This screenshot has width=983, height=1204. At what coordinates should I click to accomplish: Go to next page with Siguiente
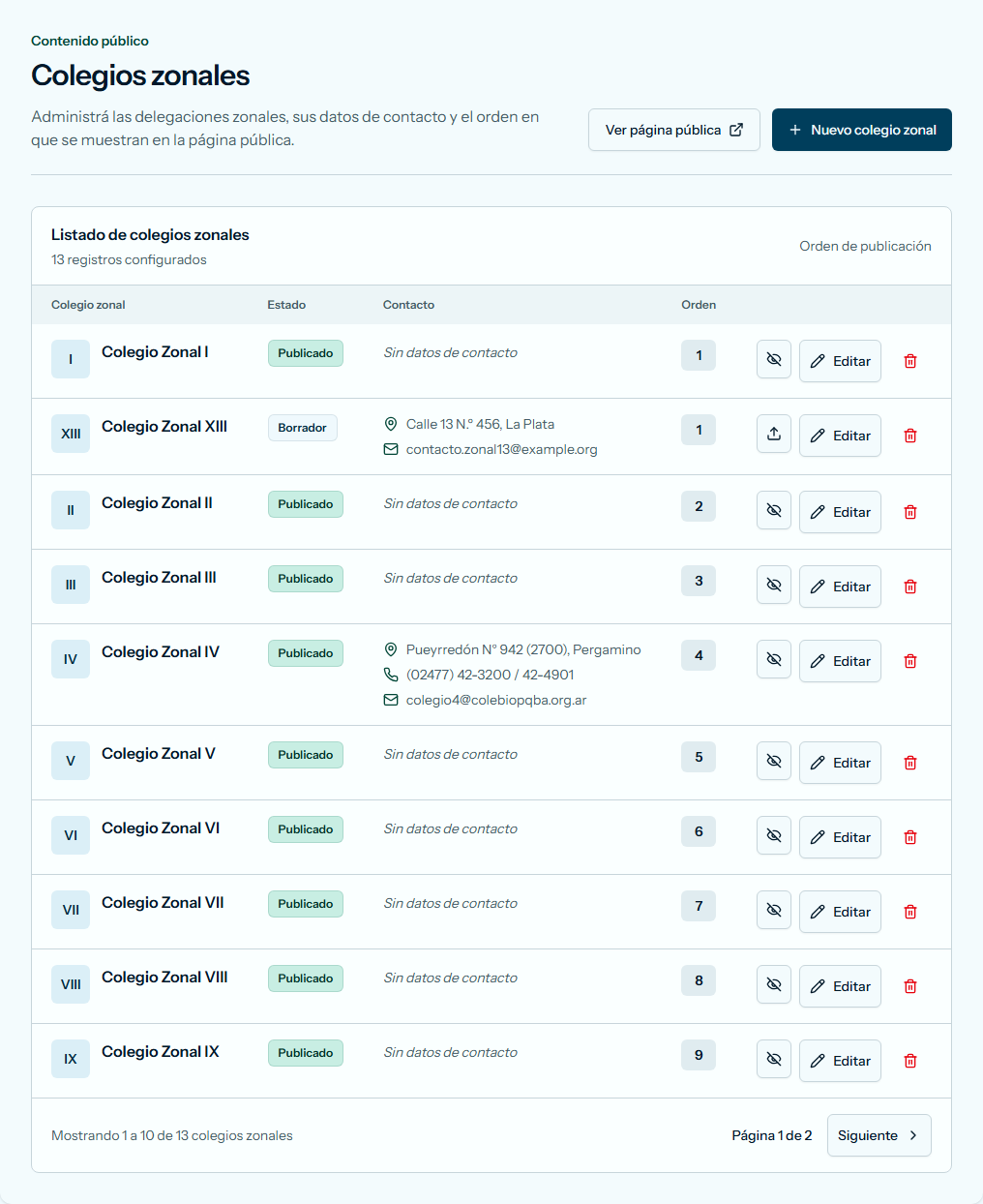pos(879,1135)
